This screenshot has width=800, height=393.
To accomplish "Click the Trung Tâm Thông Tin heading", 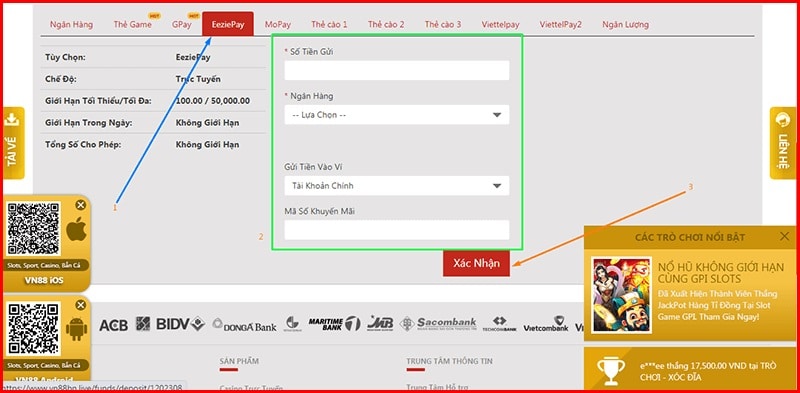I will pos(449,361).
